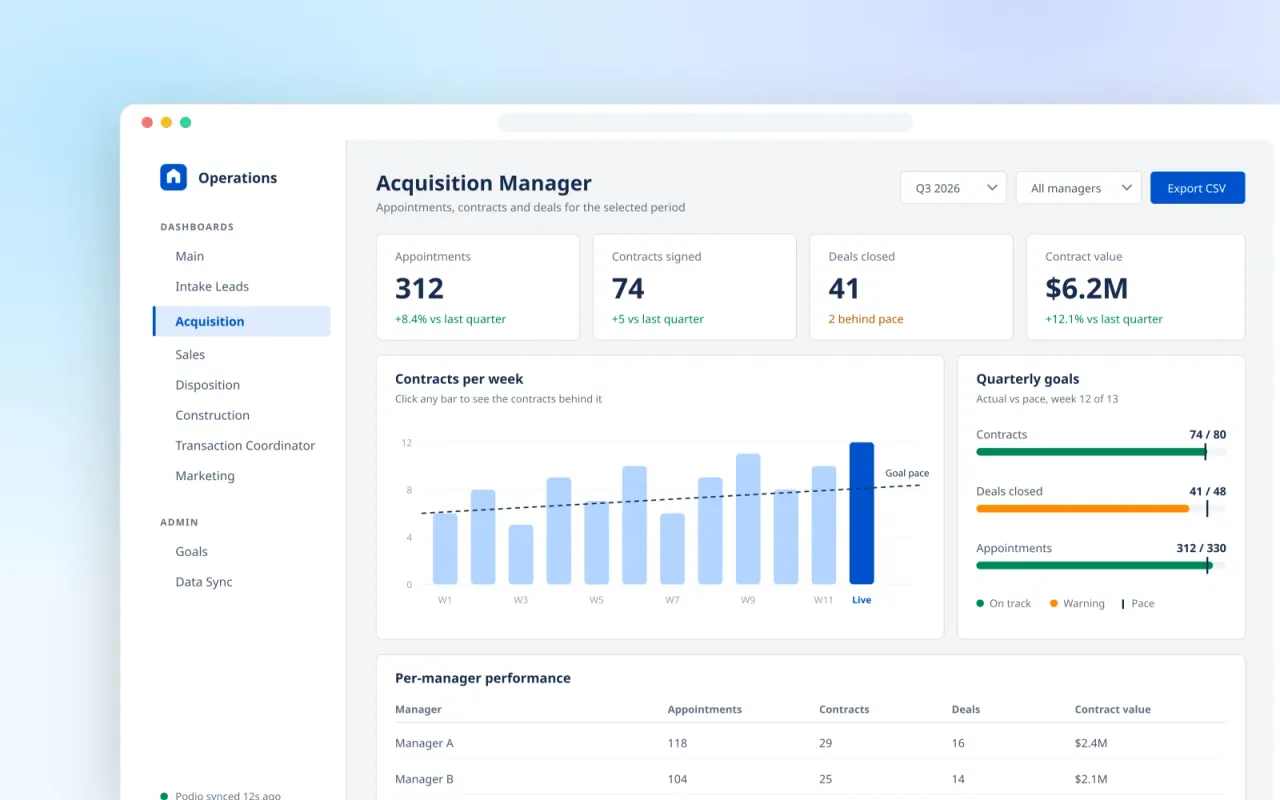The width and height of the screenshot is (1280, 800).
Task: Click the On track green legend dot
Action: coord(980,603)
